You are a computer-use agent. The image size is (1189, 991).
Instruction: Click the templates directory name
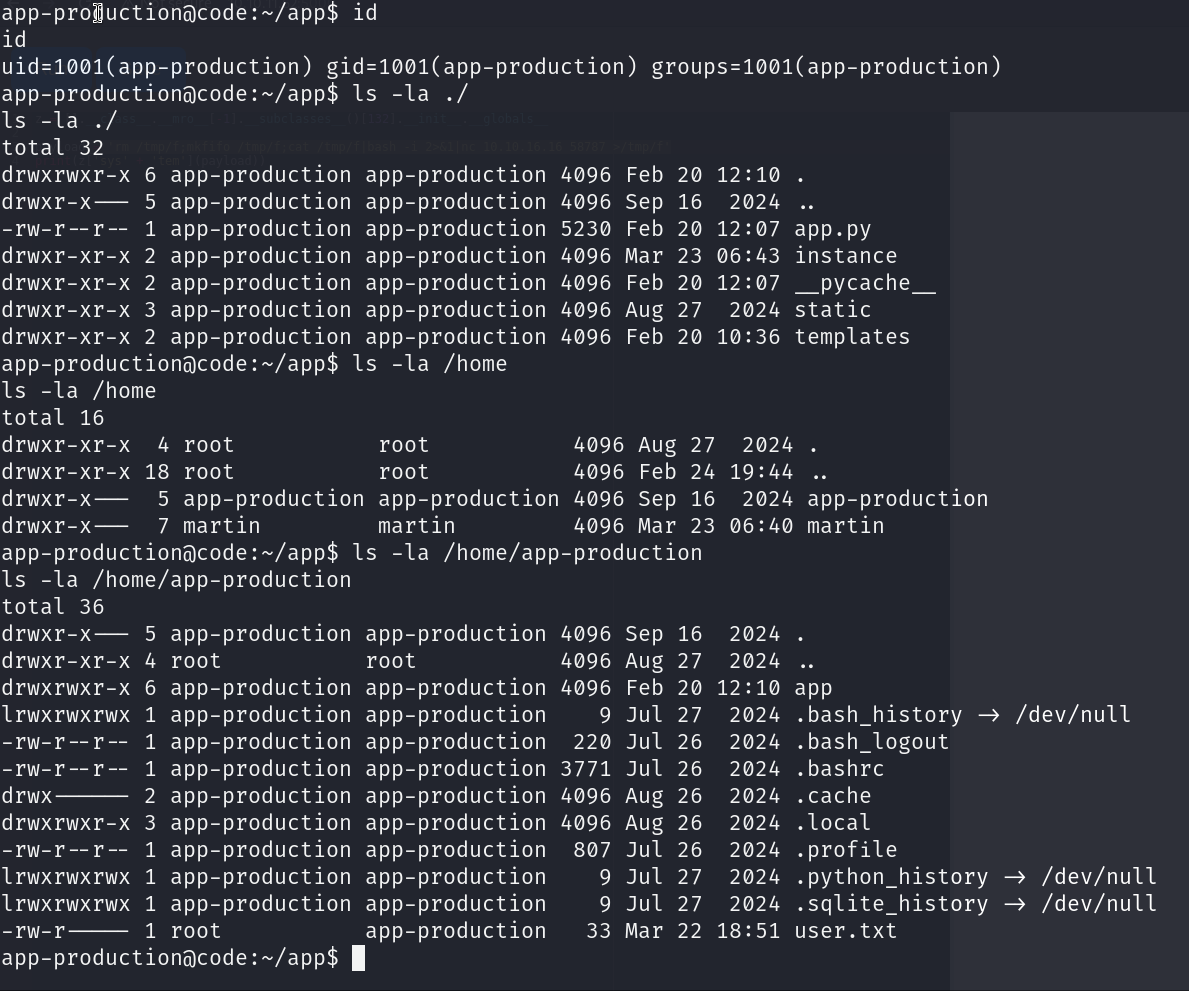point(852,337)
